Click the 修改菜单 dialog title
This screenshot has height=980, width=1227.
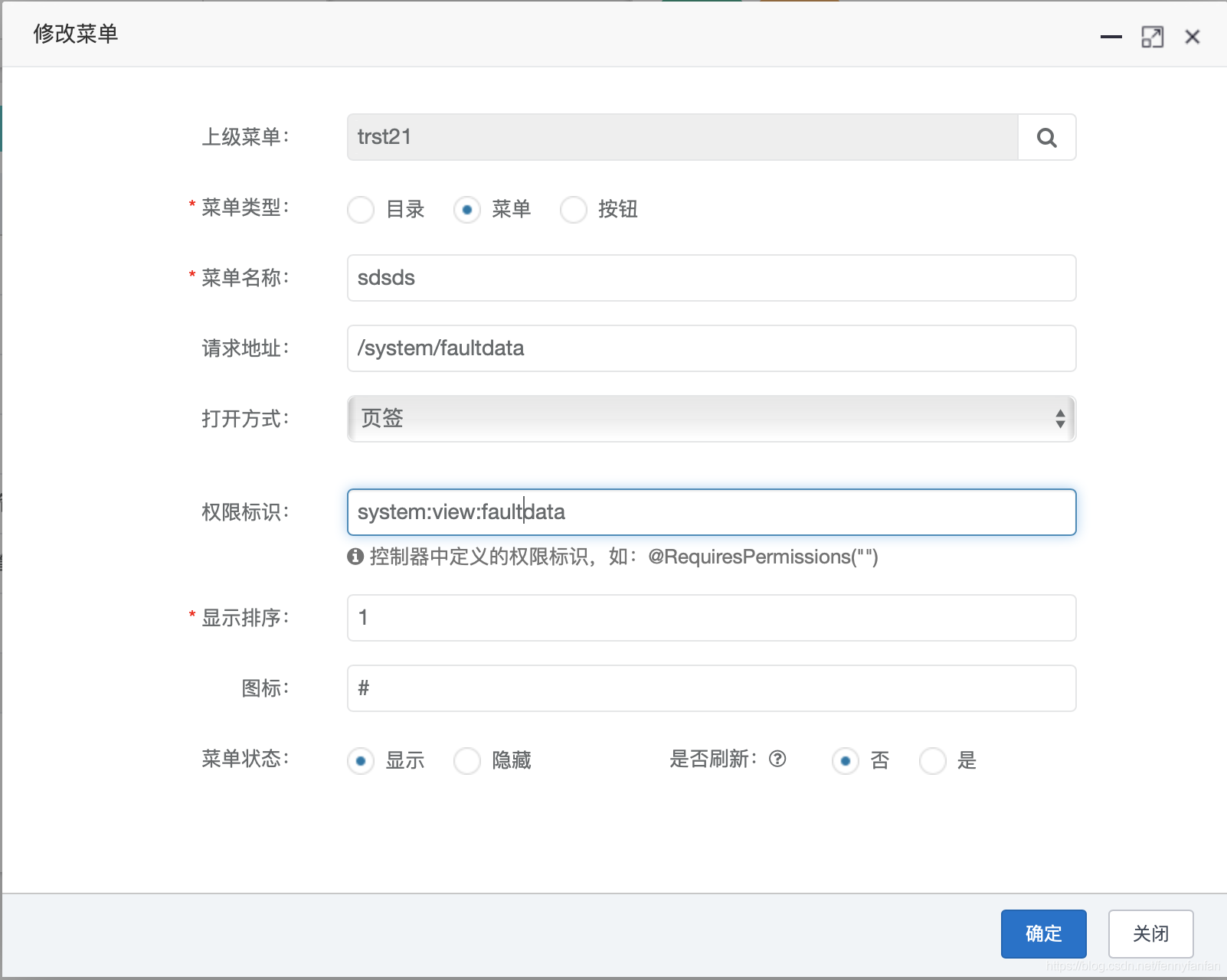pos(76,34)
